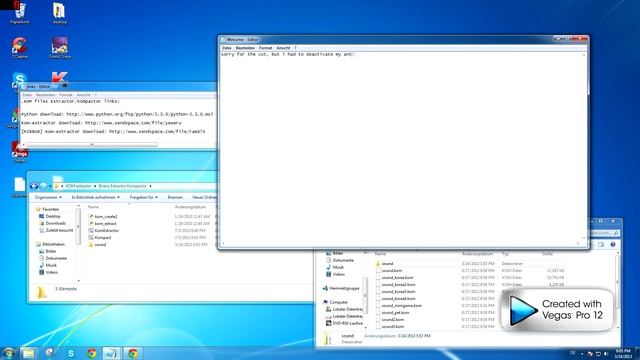Open the Datei menu in the Welcome Editor
Image resolution: width=640 pixels, height=360 pixels.
(x=227, y=48)
